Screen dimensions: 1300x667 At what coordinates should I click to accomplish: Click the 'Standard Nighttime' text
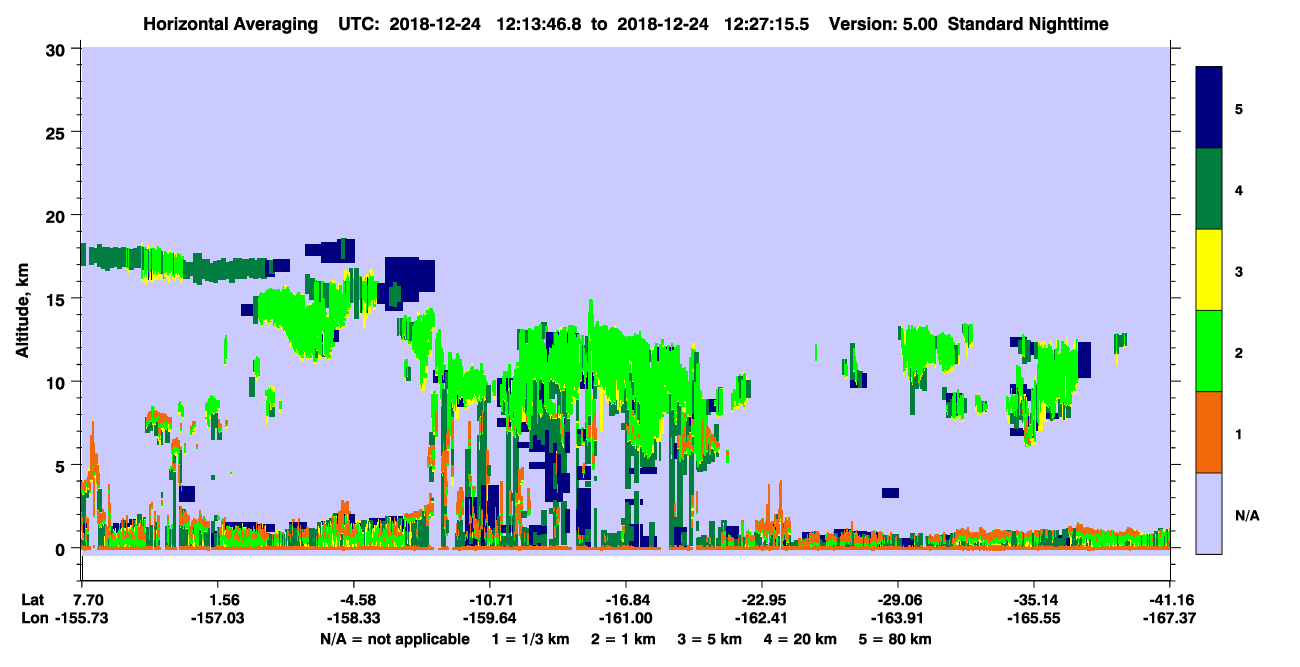1028,23
